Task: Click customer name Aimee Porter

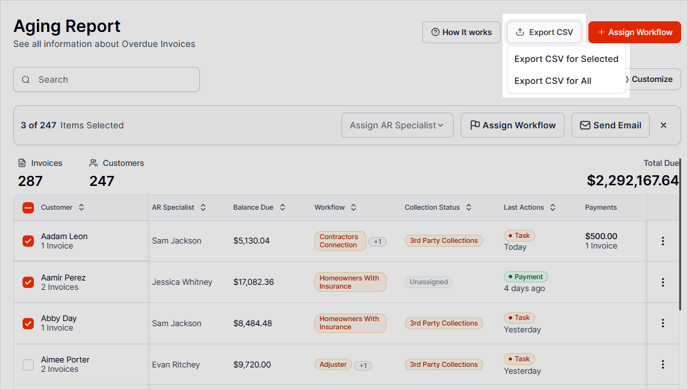Action: pos(65,360)
